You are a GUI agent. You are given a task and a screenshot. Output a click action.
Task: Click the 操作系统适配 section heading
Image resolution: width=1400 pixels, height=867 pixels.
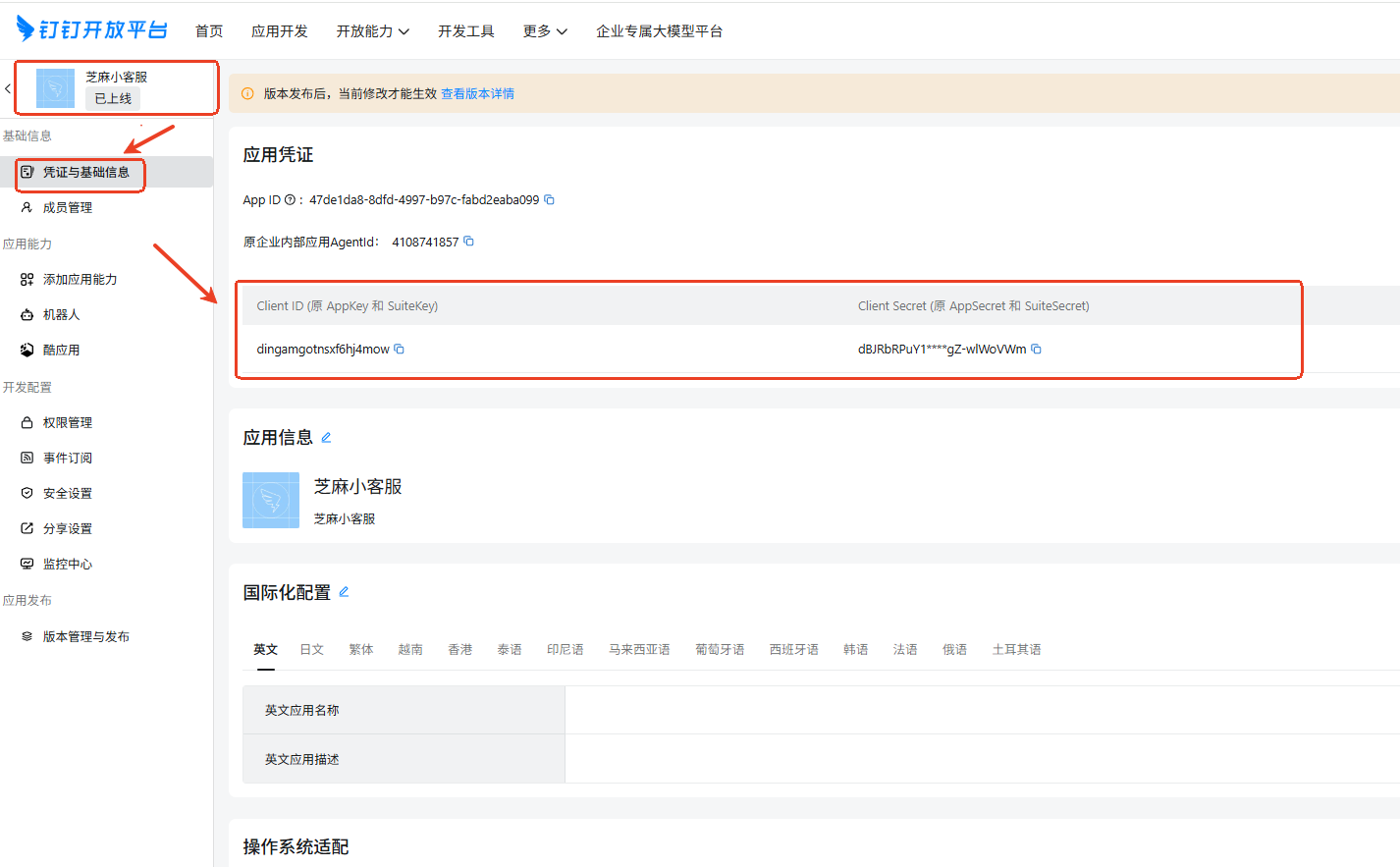click(x=296, y=846)
